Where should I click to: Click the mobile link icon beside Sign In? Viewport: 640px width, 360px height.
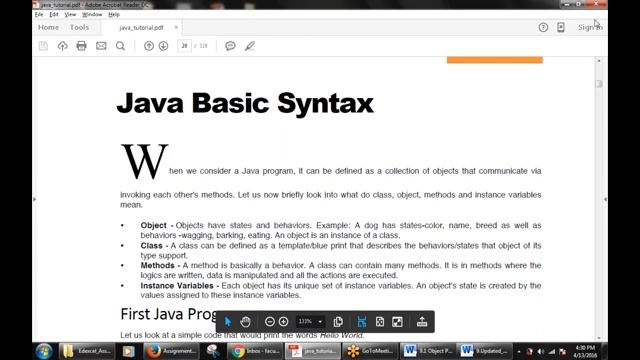tap(561, 27)
